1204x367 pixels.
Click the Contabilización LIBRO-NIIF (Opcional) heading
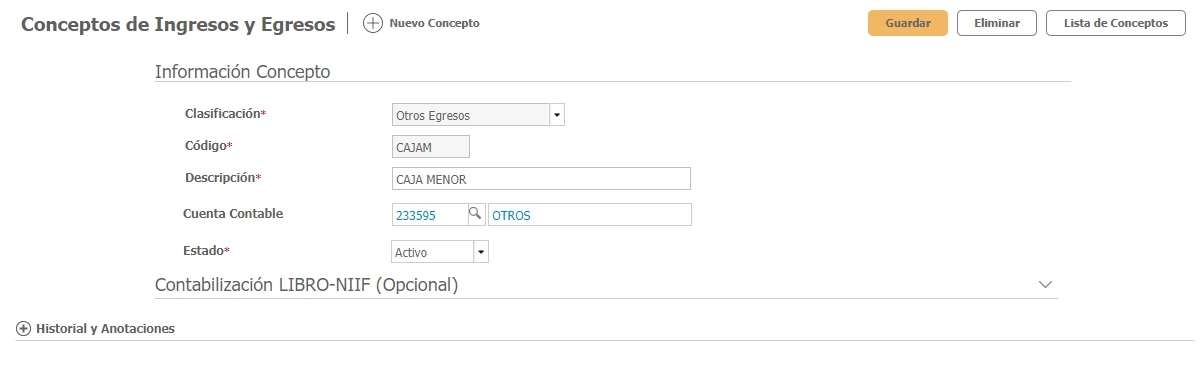point(306,285)
